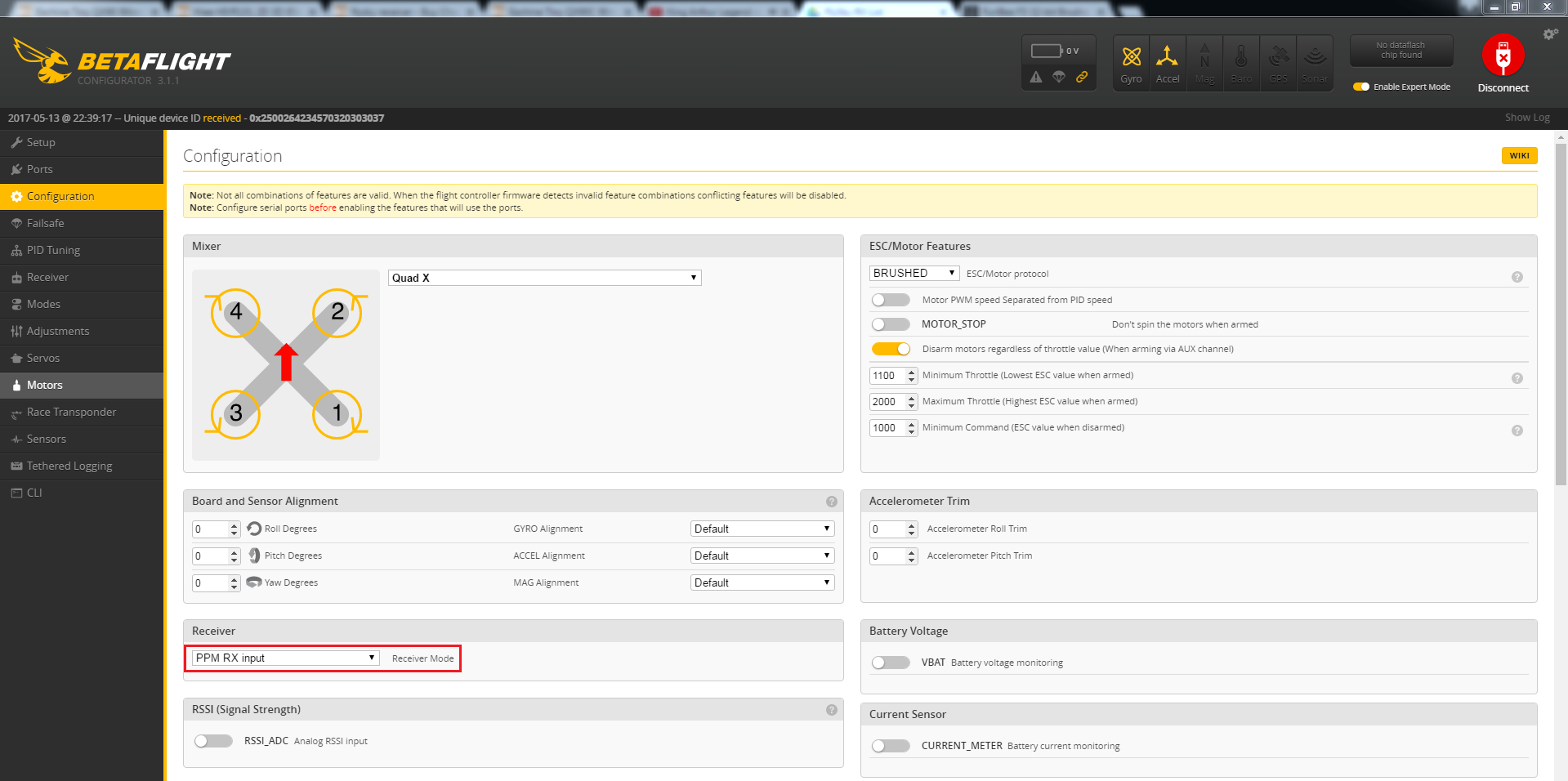This screenshot has width=1568, height=781.
Task: Click the Accelerometer Pitch Trim input field
Action: point(893,556)
